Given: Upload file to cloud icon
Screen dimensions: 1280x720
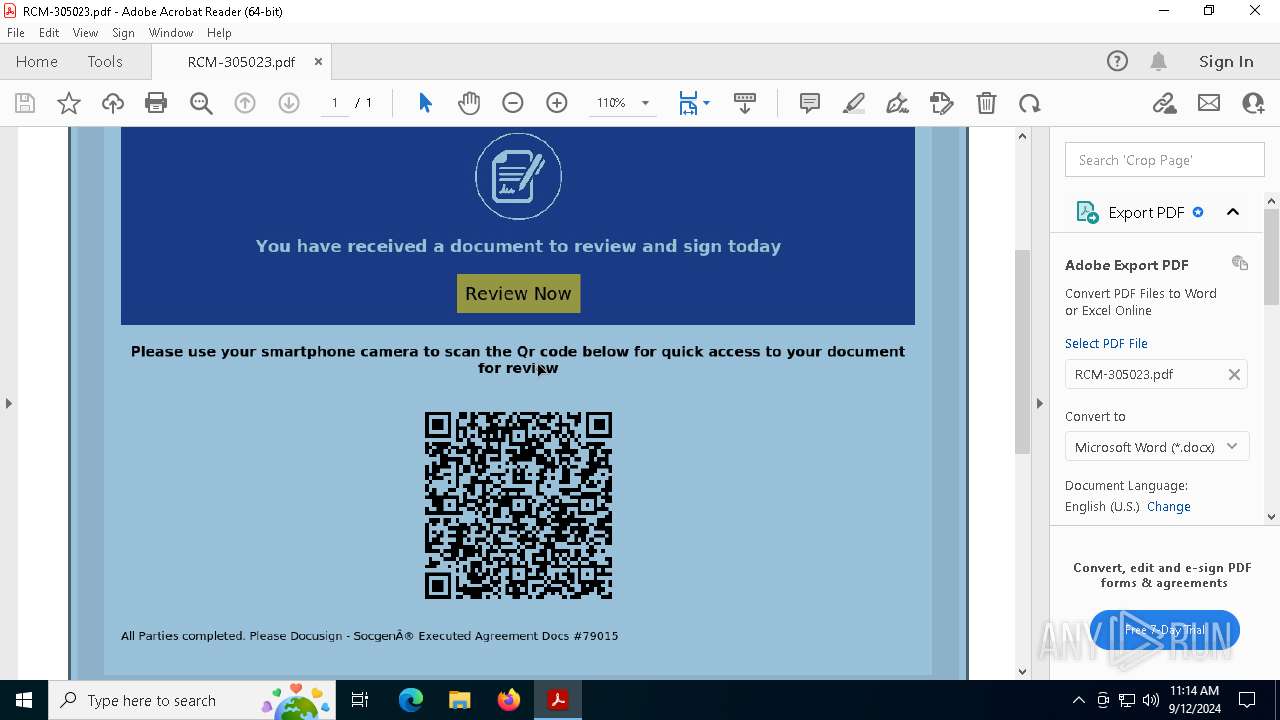Looking at the screenshot, I should 113,103.
